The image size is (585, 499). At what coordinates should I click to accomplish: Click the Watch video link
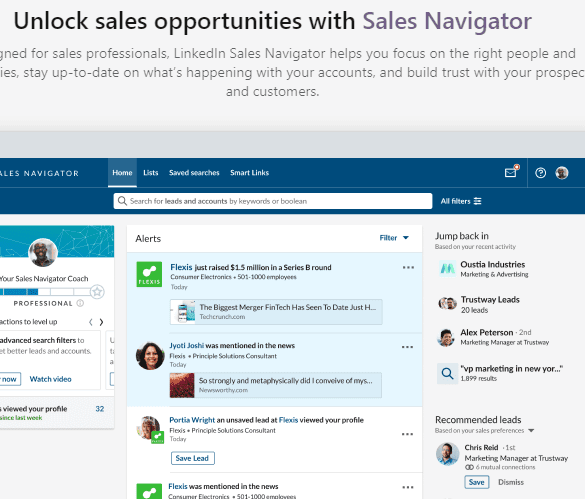tap(50, 379)
